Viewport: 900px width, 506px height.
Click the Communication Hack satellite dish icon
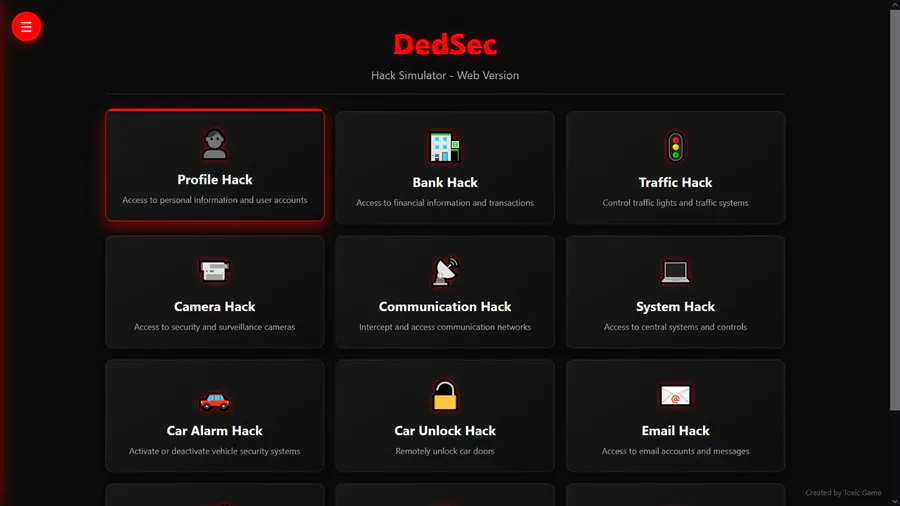click(x=445, y=271)
